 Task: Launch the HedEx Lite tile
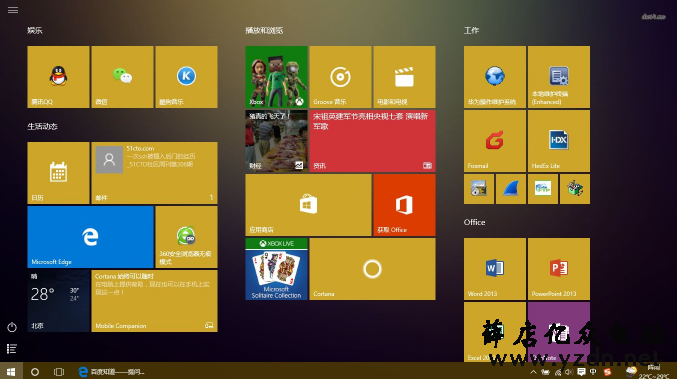pos(559,141)
